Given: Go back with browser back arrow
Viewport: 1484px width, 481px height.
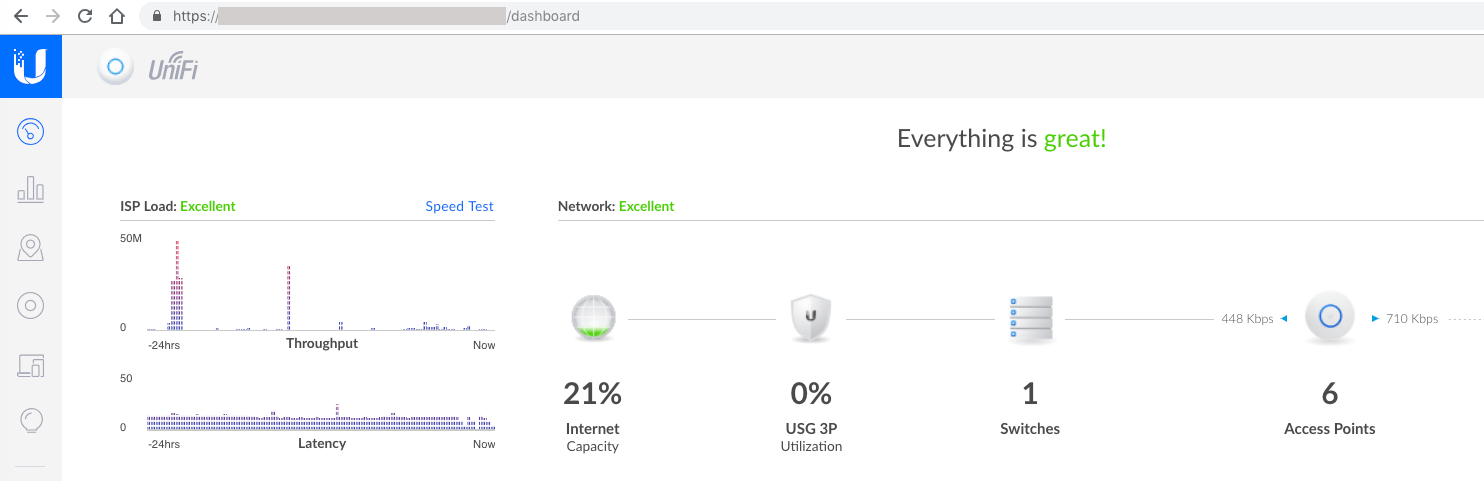Looking at the screenshot, I should point(21,16).
